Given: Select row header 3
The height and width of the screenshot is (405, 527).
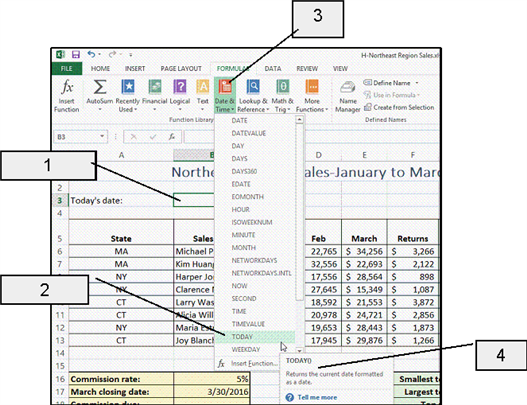Looking at the screenshot, I should click(x=60, y=200).
